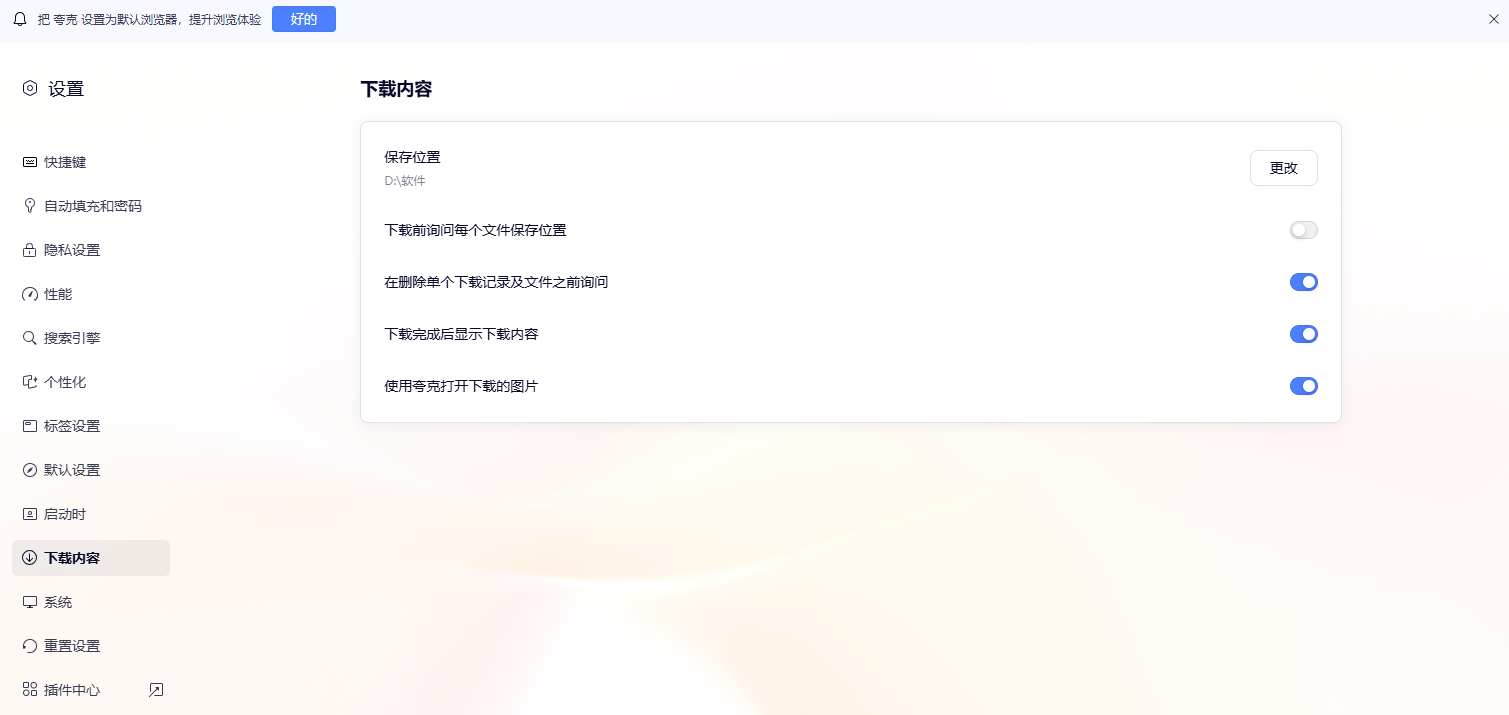The width and height of the screenshot is (1509, 715).
Task: Select 下载内容 sidebar item
Action: pos(91,558)
